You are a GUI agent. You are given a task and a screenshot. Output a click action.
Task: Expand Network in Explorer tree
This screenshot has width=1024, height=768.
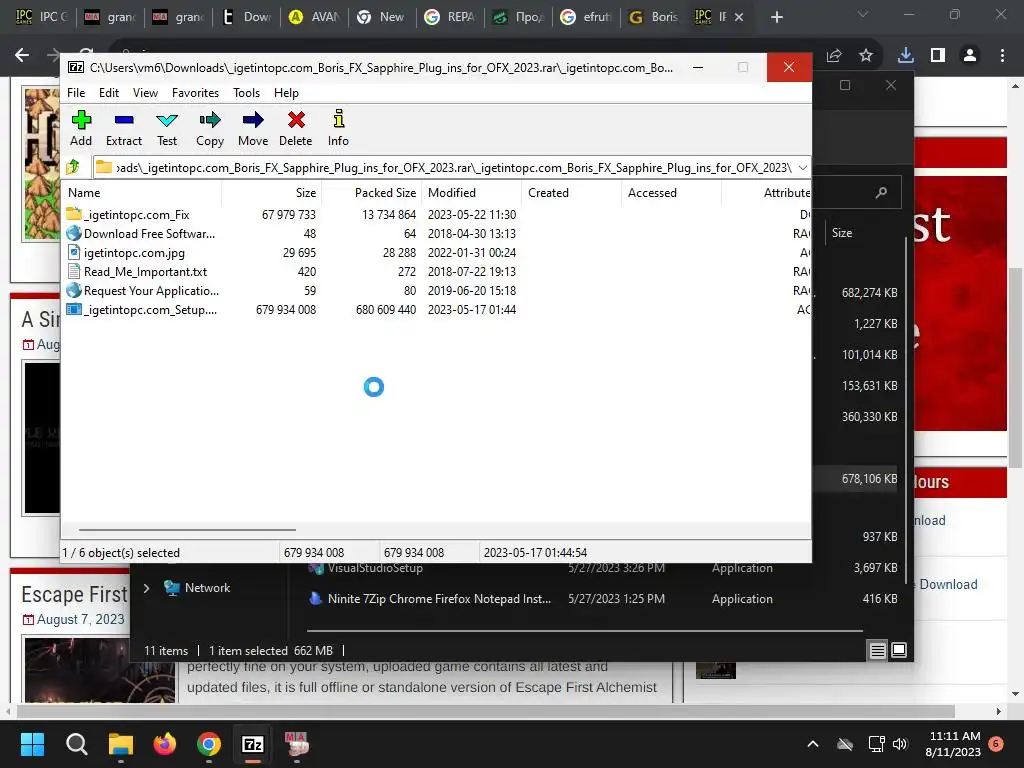(146, 588)
